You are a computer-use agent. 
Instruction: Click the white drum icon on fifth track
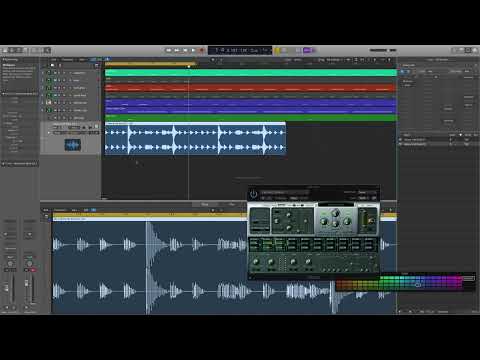click(x=49, y=103)
